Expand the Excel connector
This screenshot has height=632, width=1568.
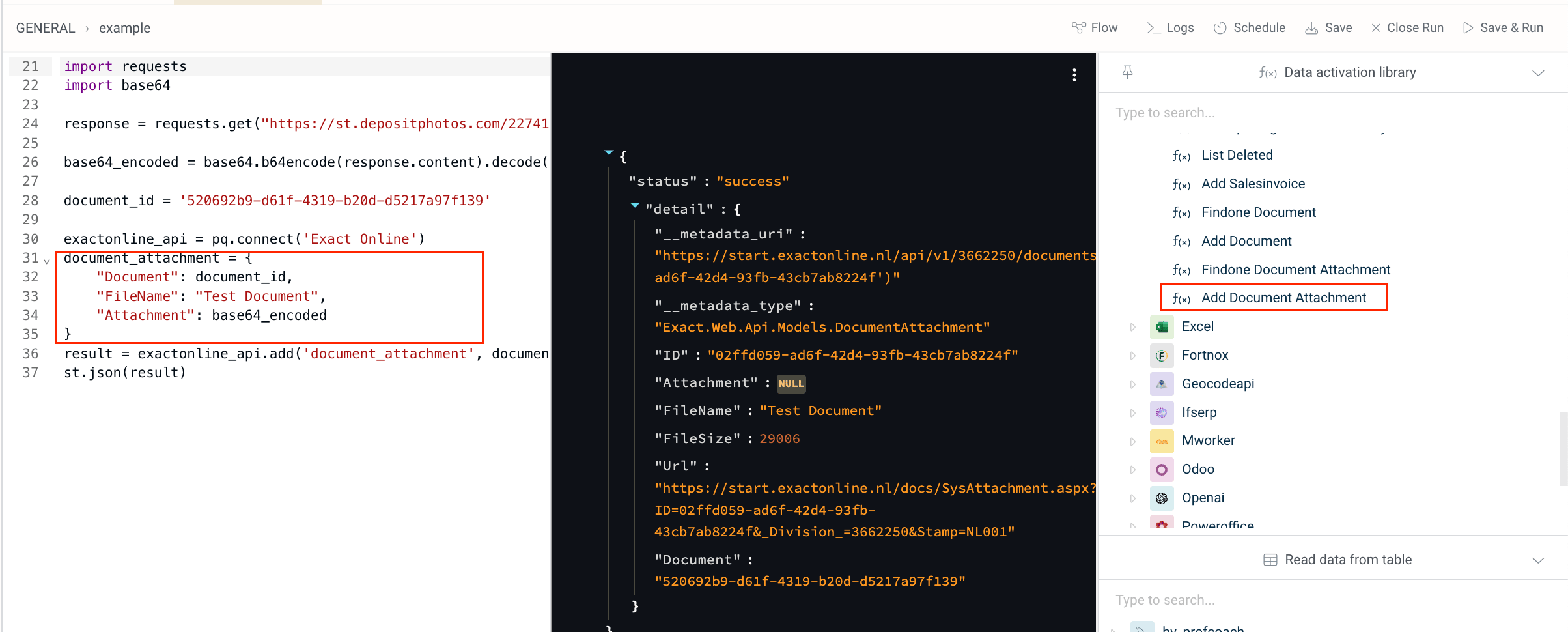(x=1133, y=327)
